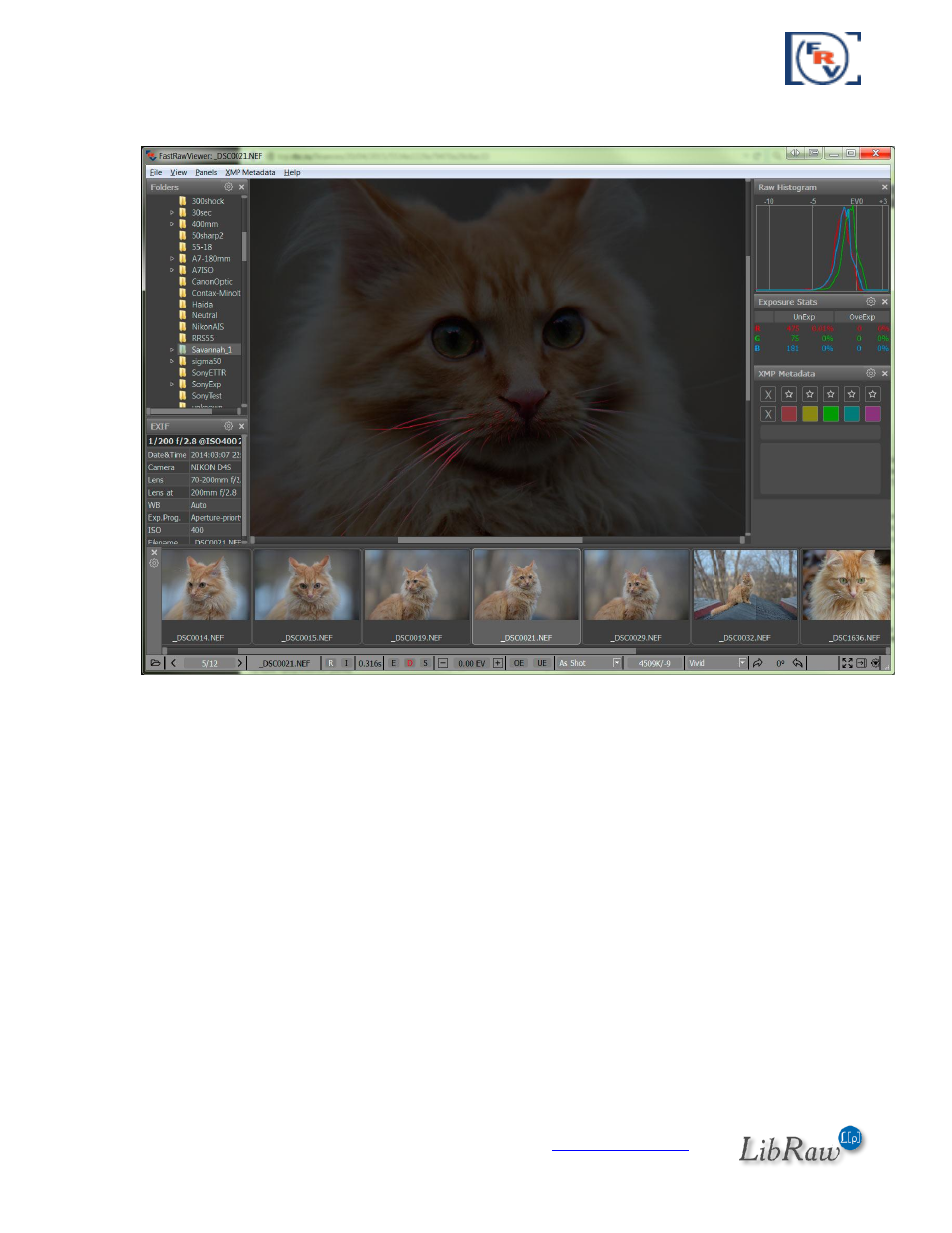Open the Panels menu
This screenshot has height=1233, width=952.
pyautogui.click(x=206, y=172)
